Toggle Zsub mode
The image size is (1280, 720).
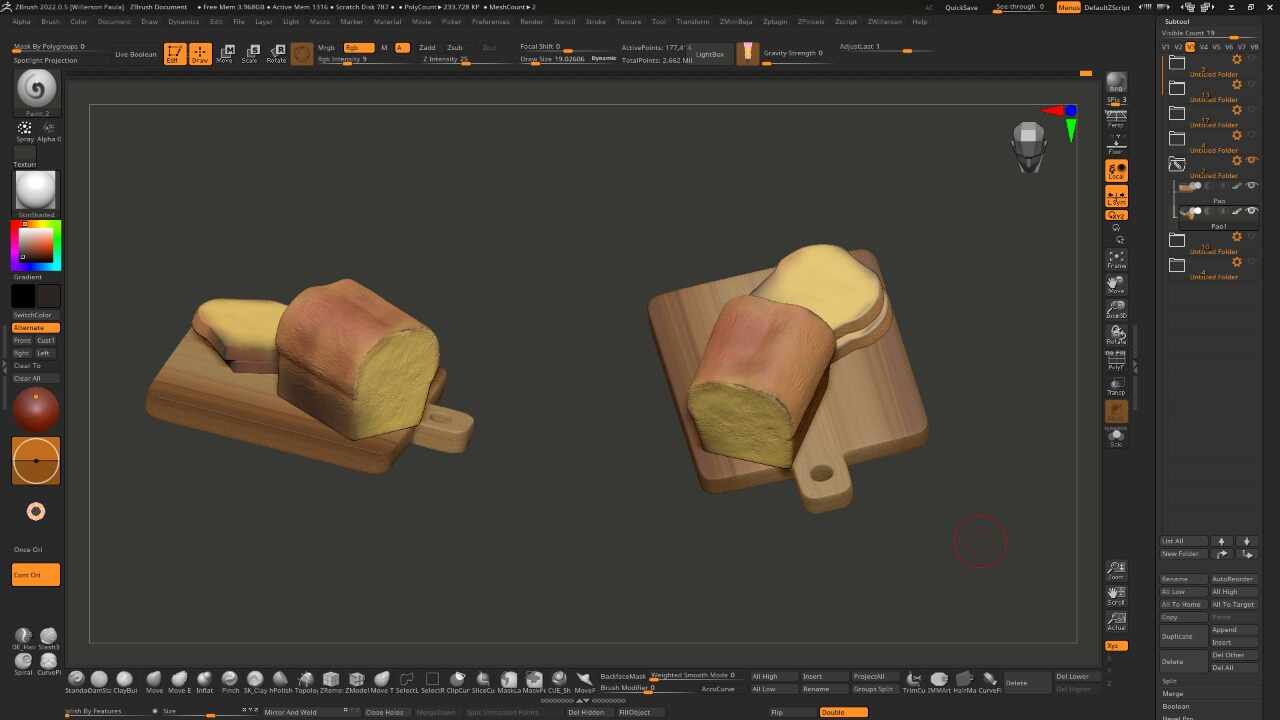coord(455,48)
